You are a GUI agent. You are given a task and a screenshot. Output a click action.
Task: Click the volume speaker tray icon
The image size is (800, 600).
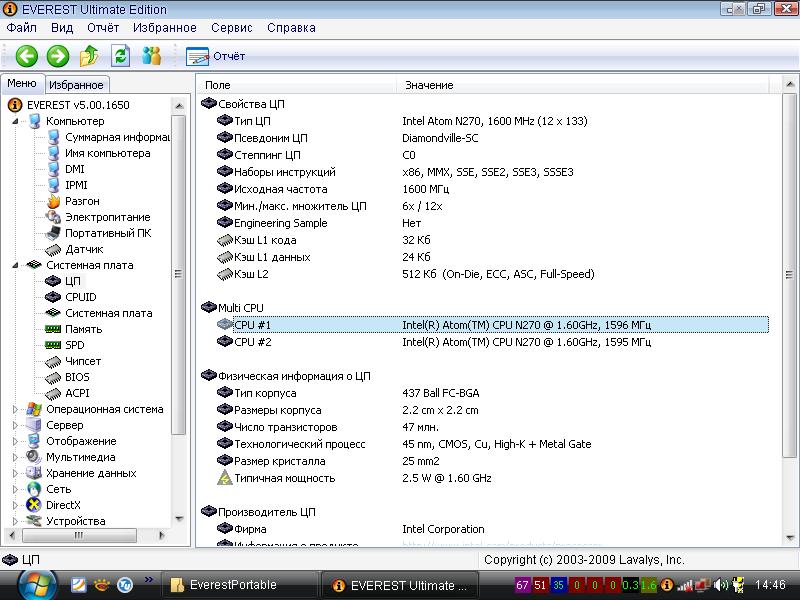(720, 585)
